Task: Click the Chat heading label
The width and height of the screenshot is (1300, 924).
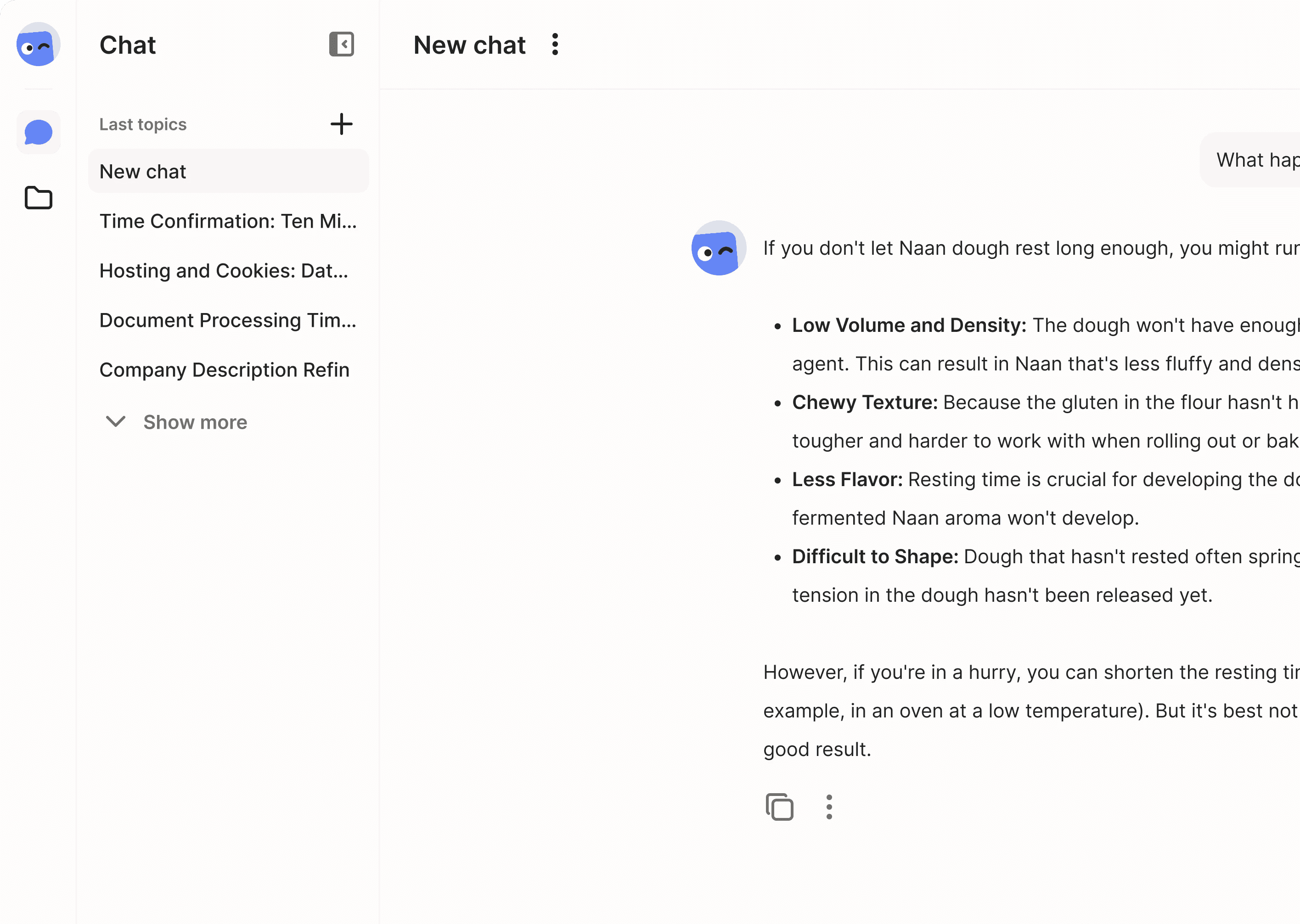Action: 128,45
